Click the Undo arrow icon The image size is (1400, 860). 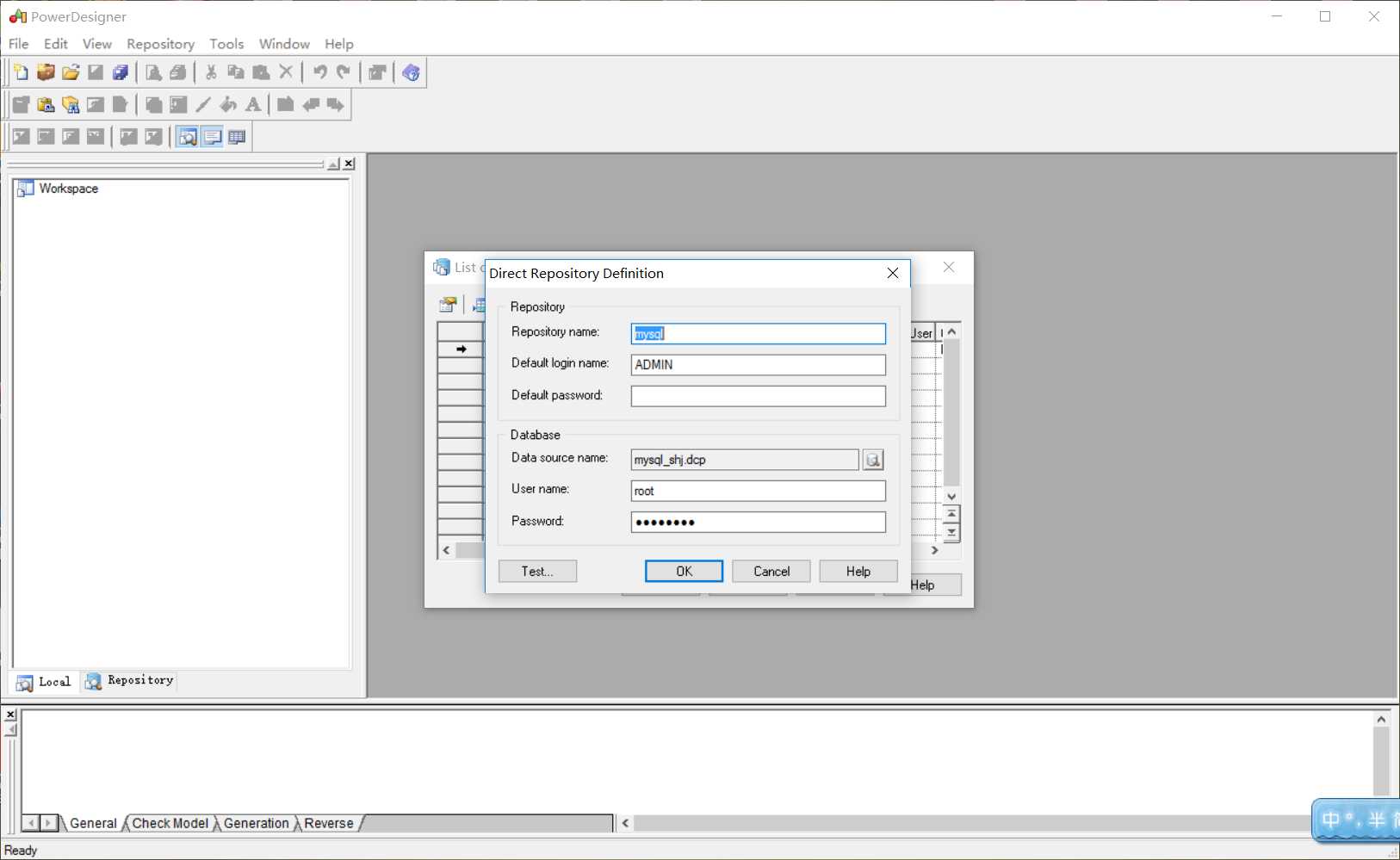[x=319, y=72]
